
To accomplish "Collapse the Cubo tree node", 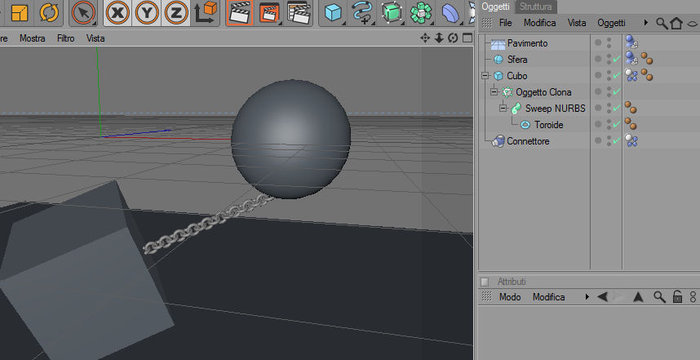I will coord(485,76).
